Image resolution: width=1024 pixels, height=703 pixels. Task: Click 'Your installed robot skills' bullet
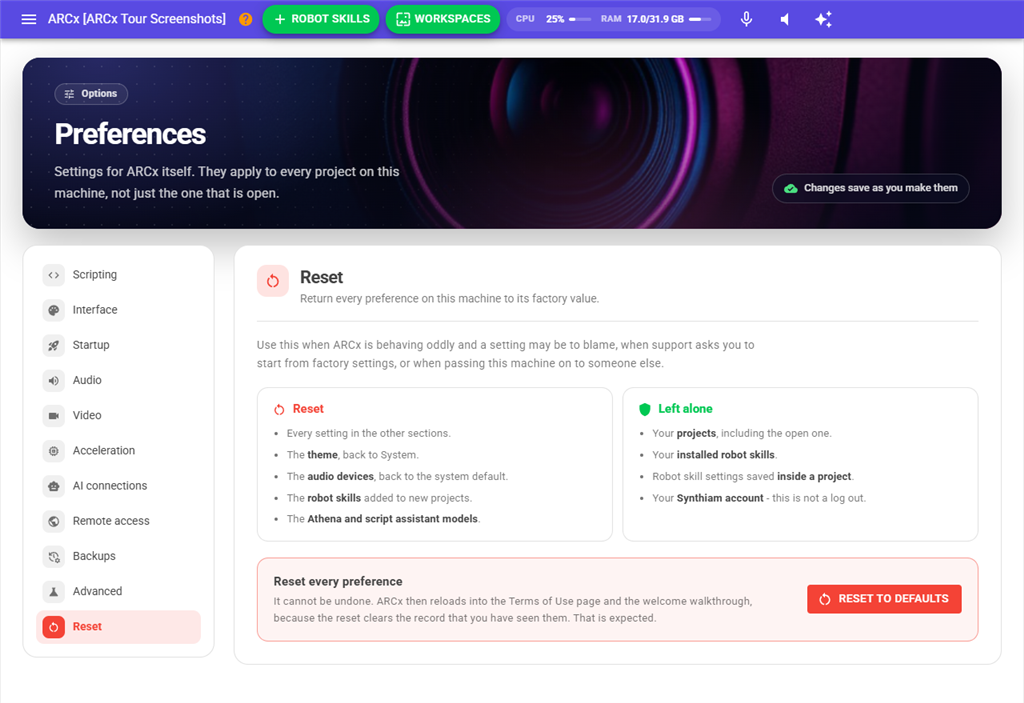pos(714,455)
